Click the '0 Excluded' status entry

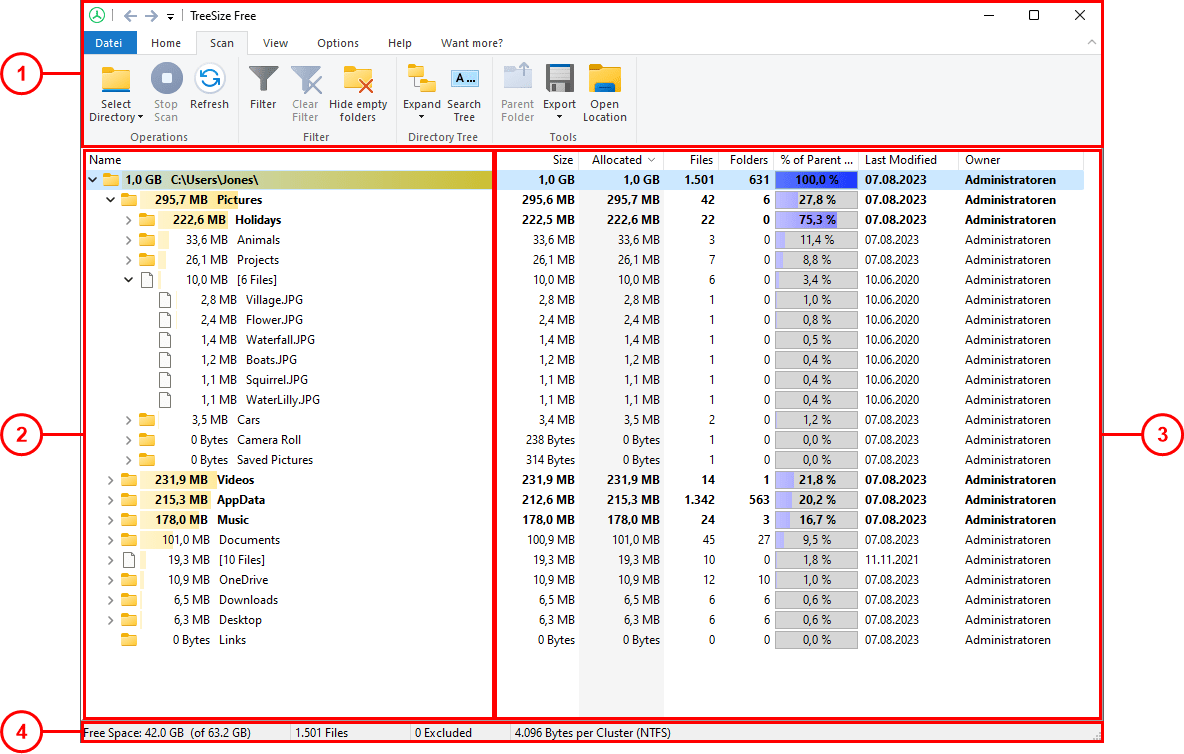[x=443, y=733]
